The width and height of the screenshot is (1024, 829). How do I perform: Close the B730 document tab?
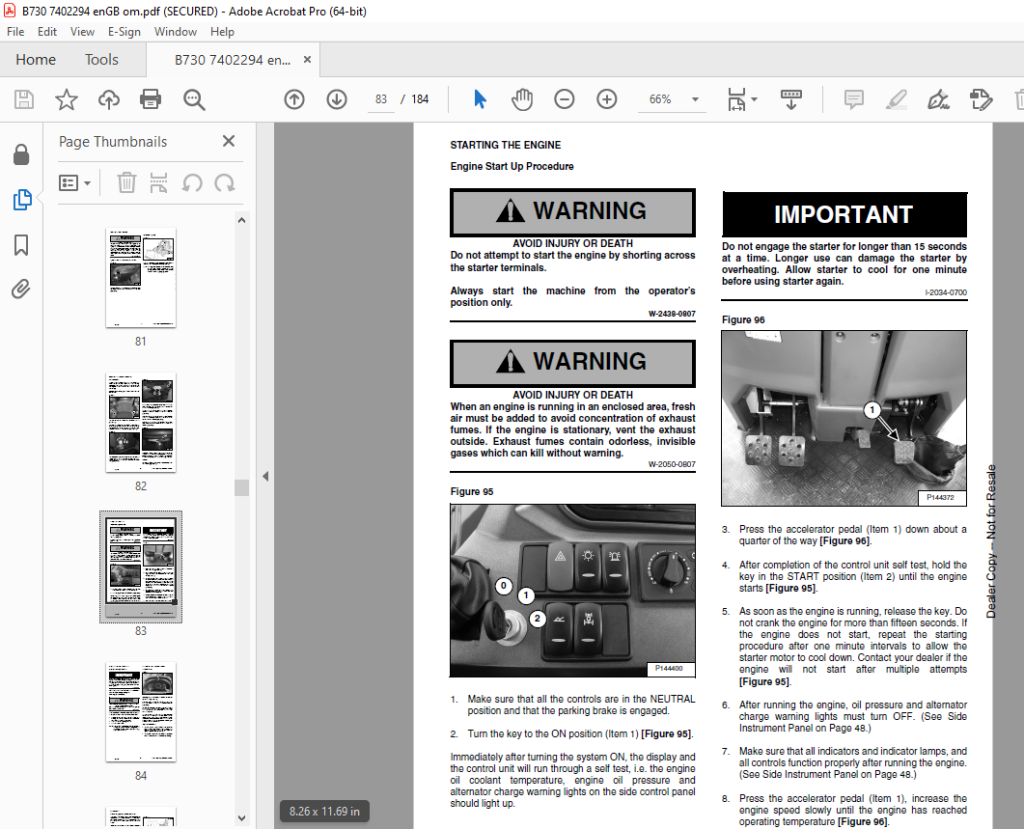(307, 59)
